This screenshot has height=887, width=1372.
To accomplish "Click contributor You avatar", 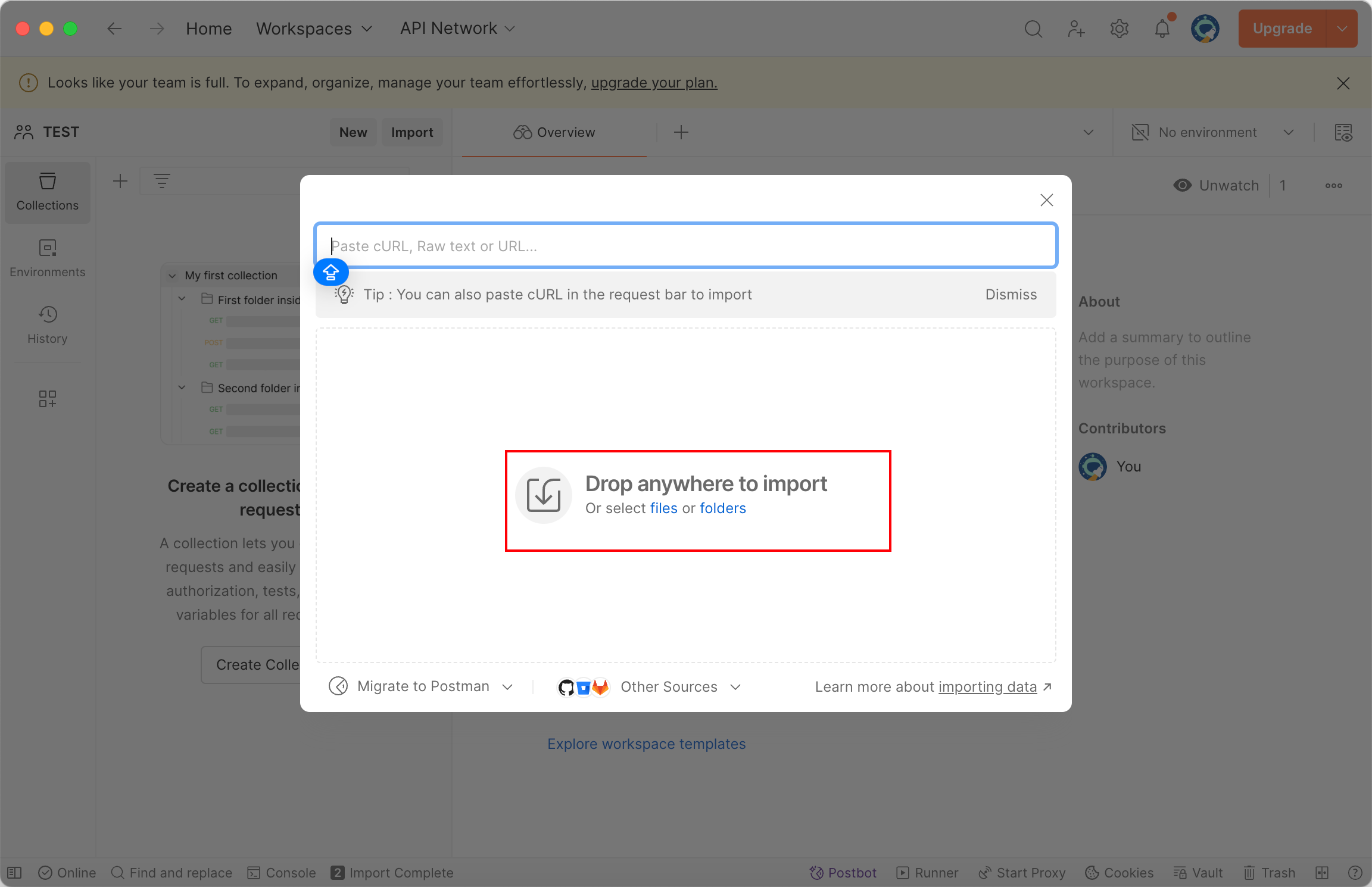I will 1093,467.
